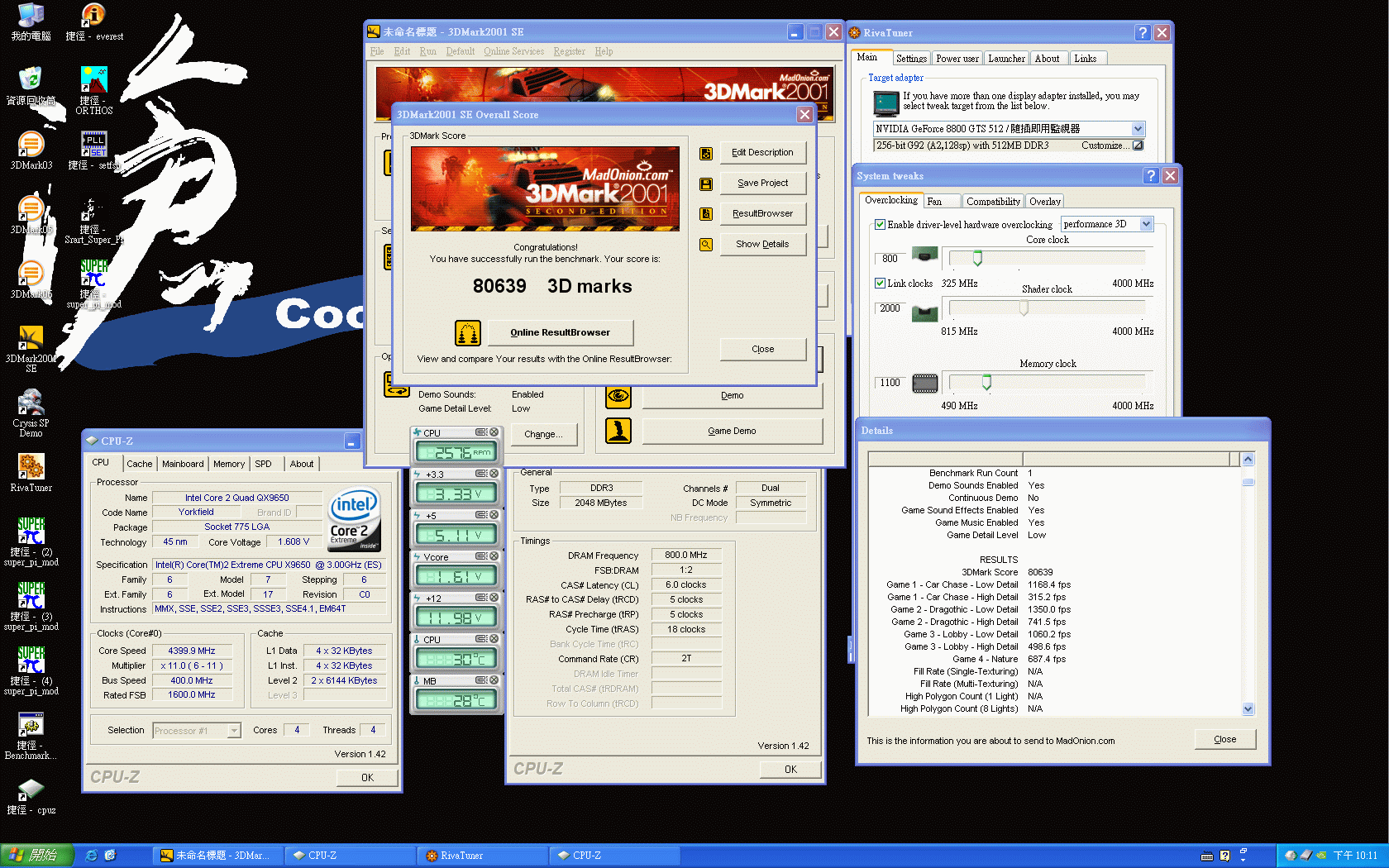1389x868 pixels.
Task: Click the Customize icon in RivaTuner
Action: click(x=1138, y=145)
